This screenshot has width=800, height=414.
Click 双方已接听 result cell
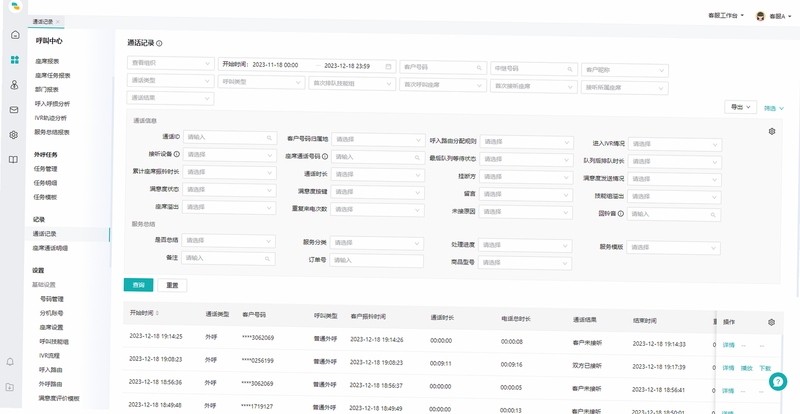pos(587,366)
